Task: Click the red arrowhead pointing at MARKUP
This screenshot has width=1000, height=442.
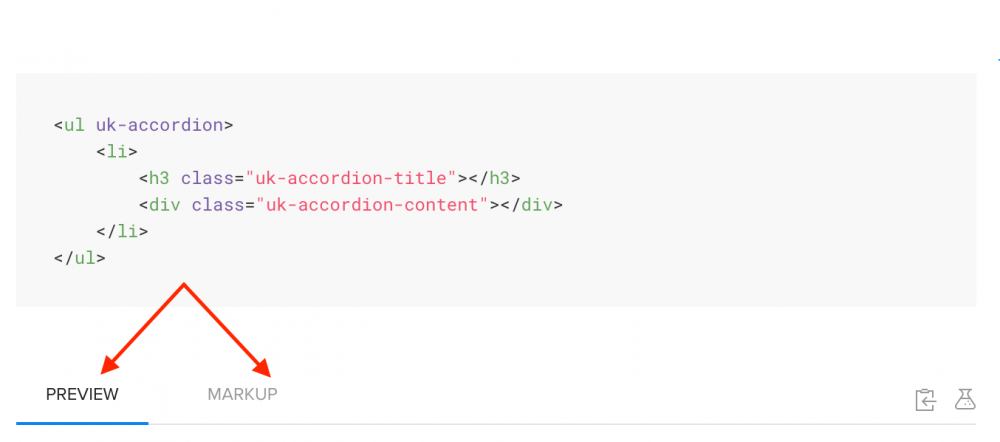Action: pos(263,367)
